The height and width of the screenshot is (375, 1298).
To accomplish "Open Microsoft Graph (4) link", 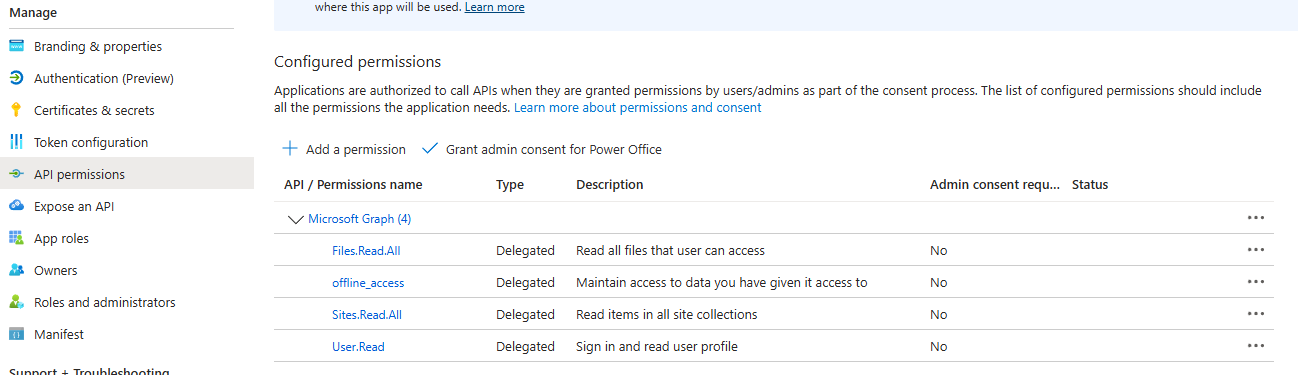I will [359, 218].
